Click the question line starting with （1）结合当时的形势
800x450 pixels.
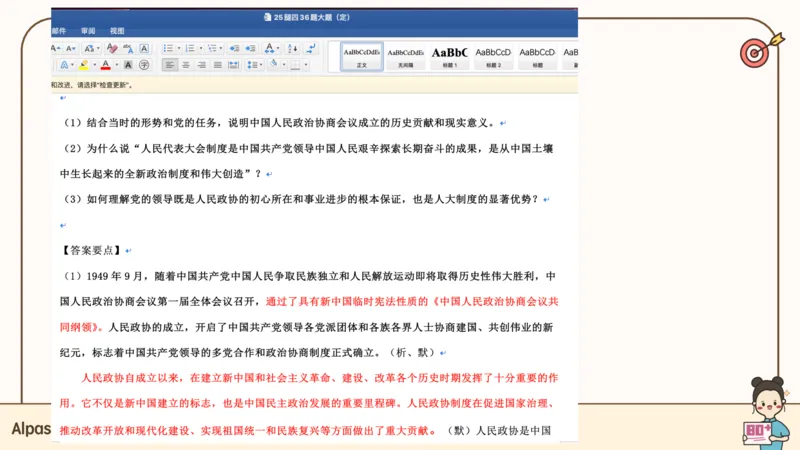279,123
